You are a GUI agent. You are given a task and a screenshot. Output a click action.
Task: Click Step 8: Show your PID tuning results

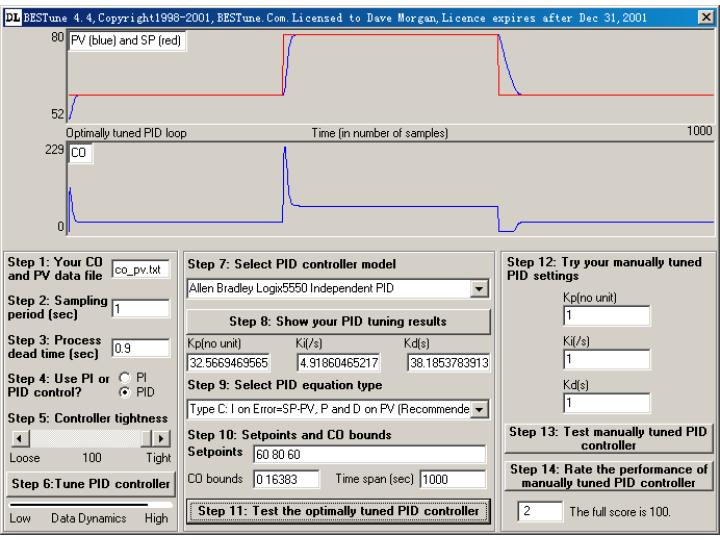tap(338, 321)
